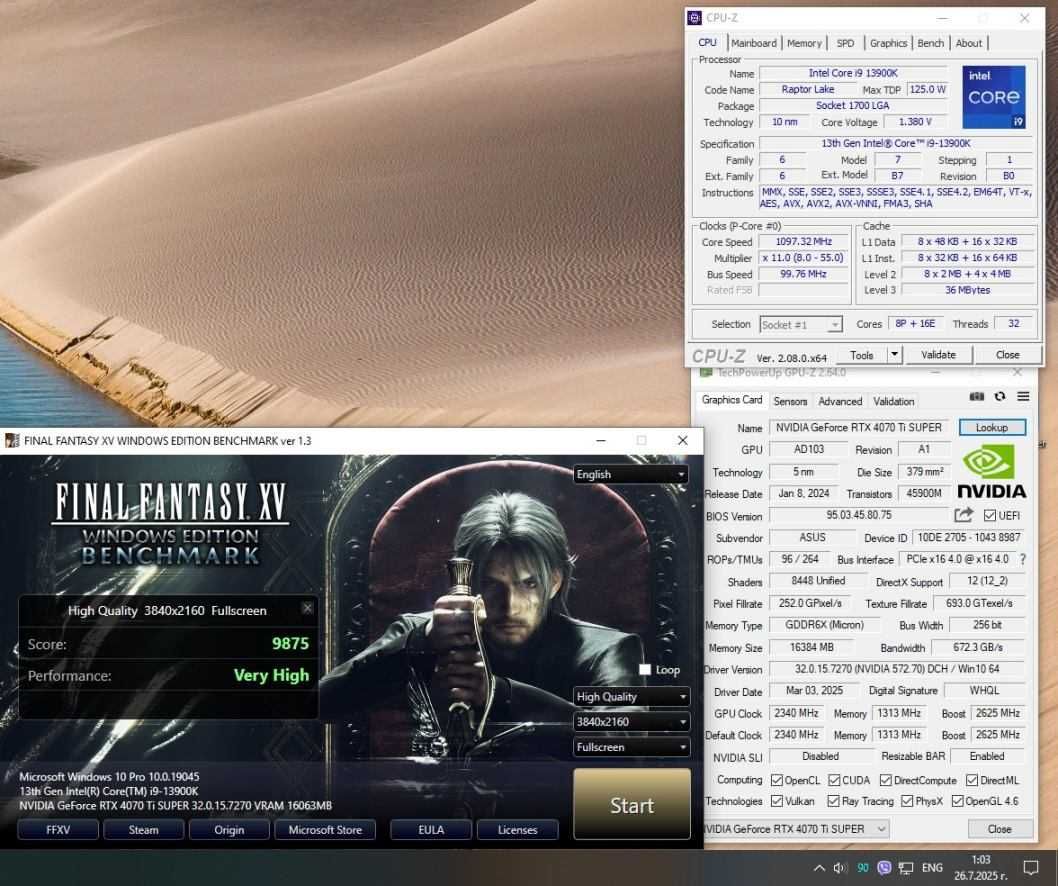Toggle the CUDA checkbox
The height and width of the screenshot is (886, 1058).
[835, 780]
